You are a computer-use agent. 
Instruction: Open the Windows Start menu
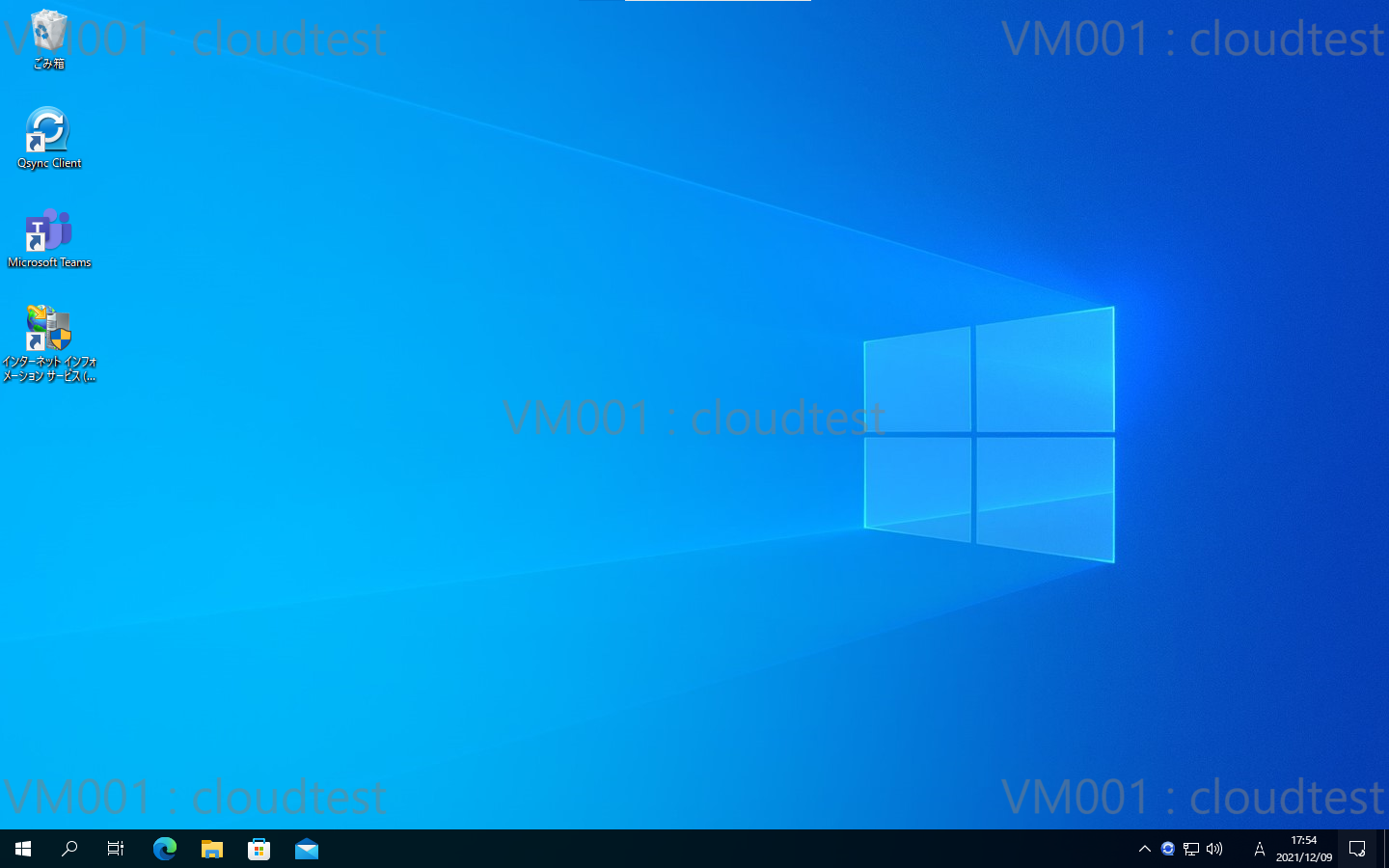tap(23, 849)
